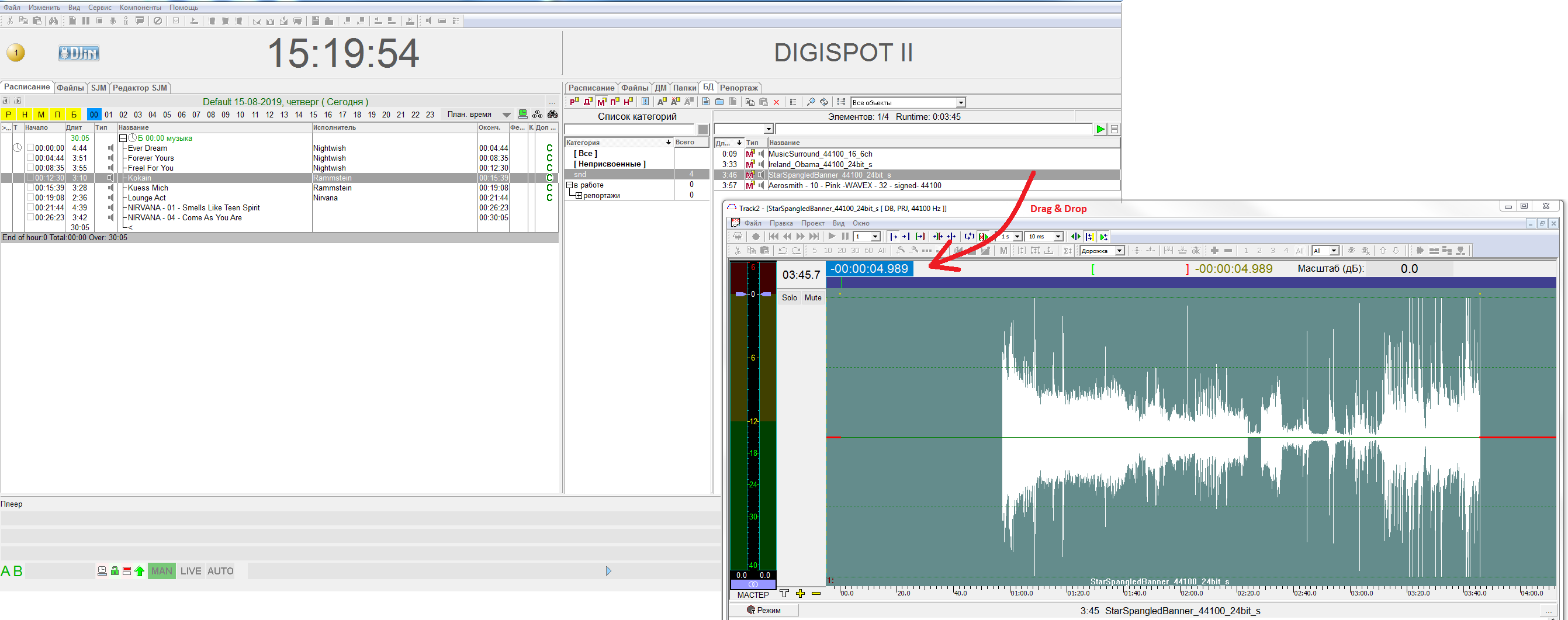Screen dimensions: 1568x620
Task: Click the green monitor icon beside План. время
Action: click(x=523, y=114)
